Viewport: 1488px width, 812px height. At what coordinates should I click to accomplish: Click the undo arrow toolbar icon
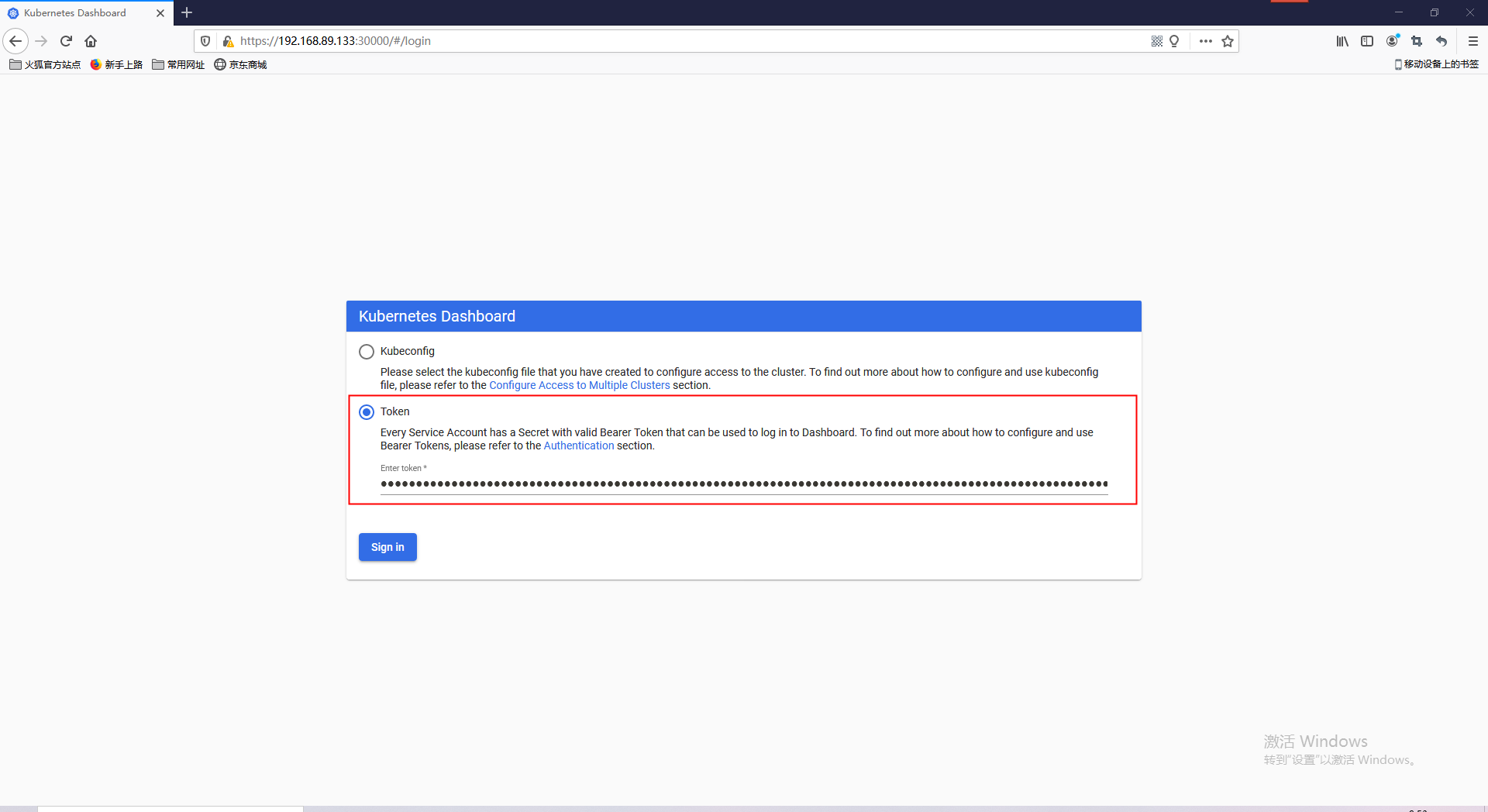[1441, 41]
